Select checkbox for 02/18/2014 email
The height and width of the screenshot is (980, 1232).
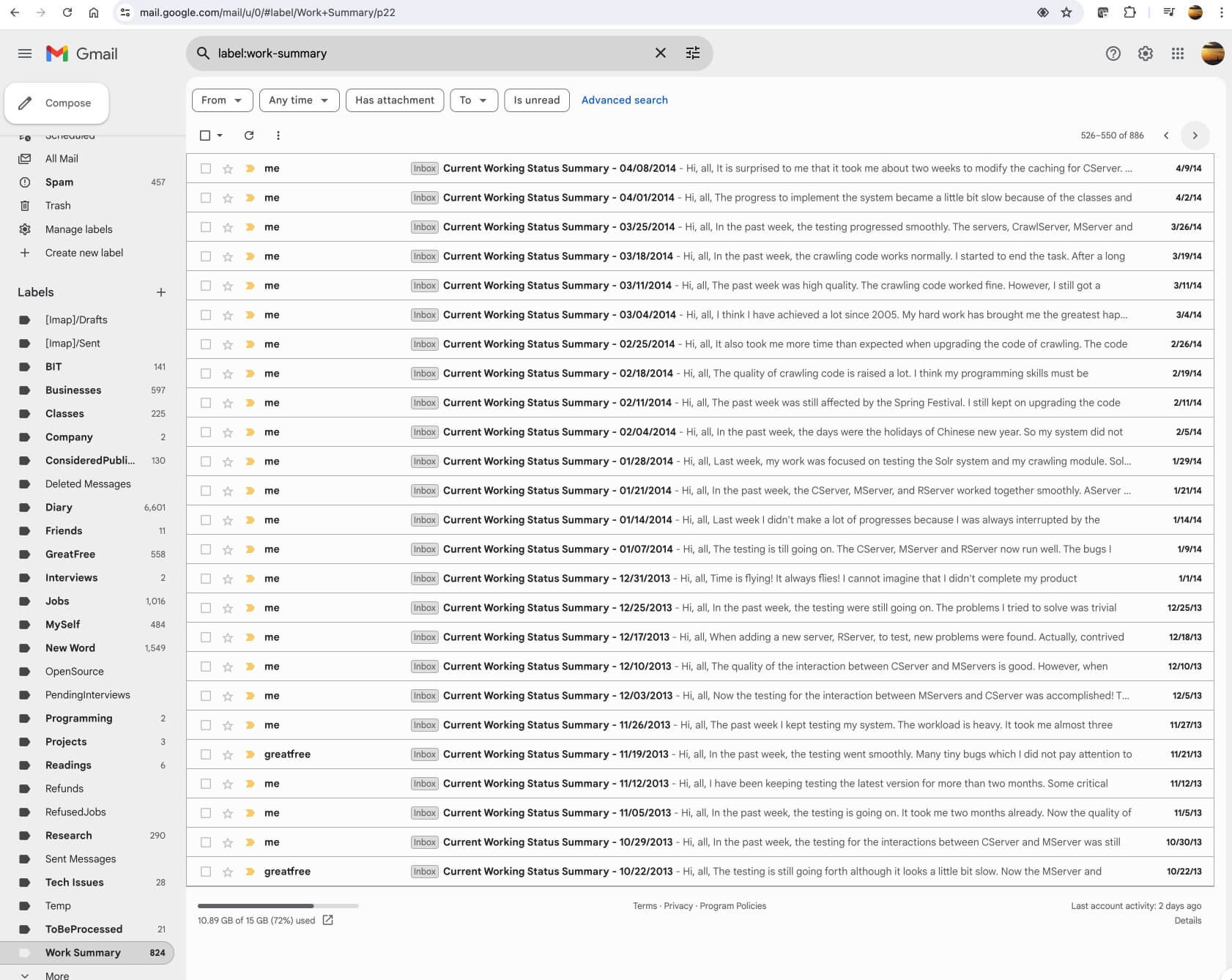[206, 374]
